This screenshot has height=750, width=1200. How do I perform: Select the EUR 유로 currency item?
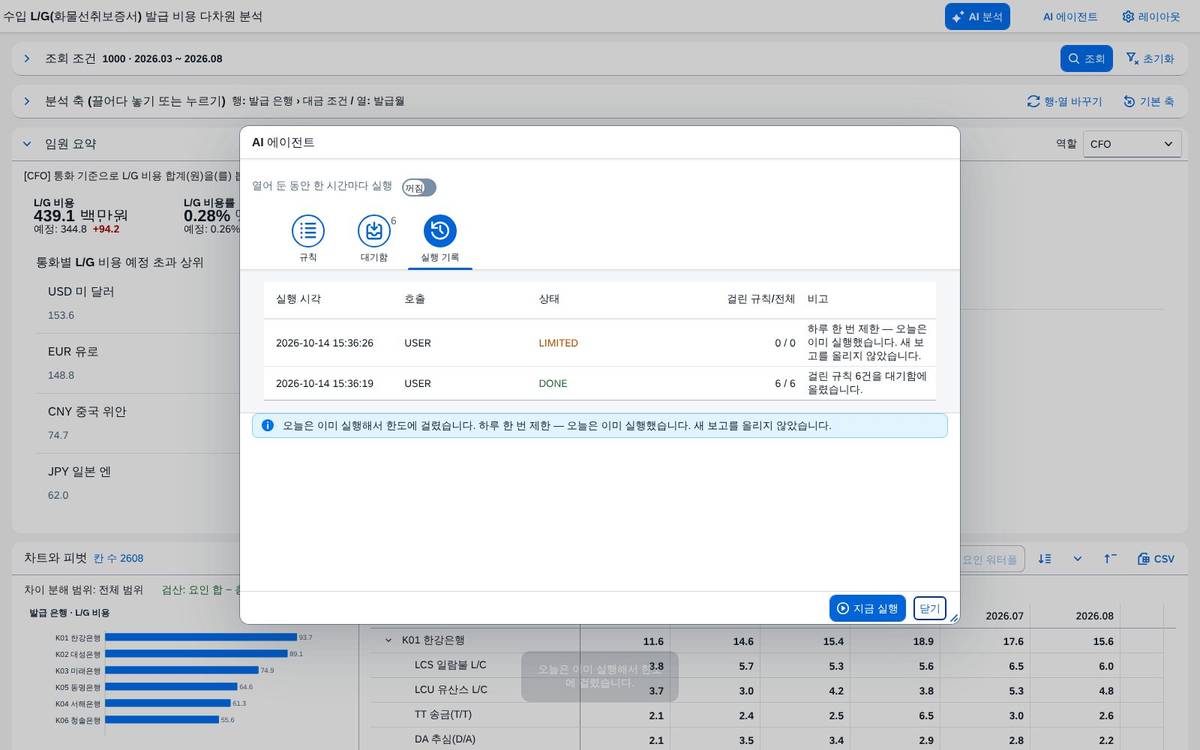73,352
